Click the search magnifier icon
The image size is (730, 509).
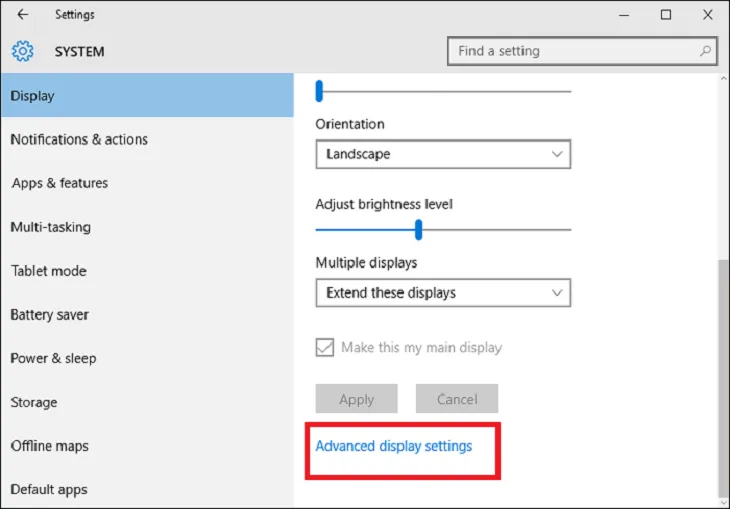click(706, 51)
